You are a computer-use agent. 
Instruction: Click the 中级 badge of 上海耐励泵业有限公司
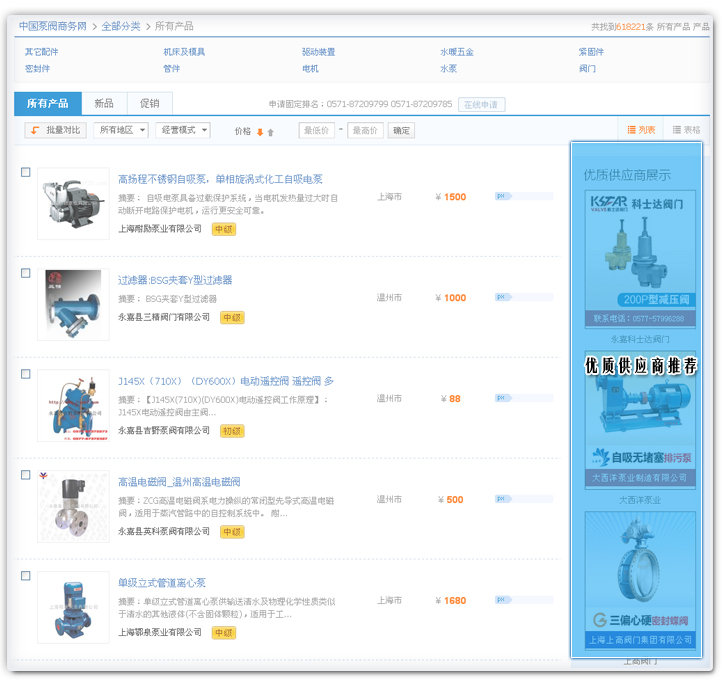click(224, 229)
